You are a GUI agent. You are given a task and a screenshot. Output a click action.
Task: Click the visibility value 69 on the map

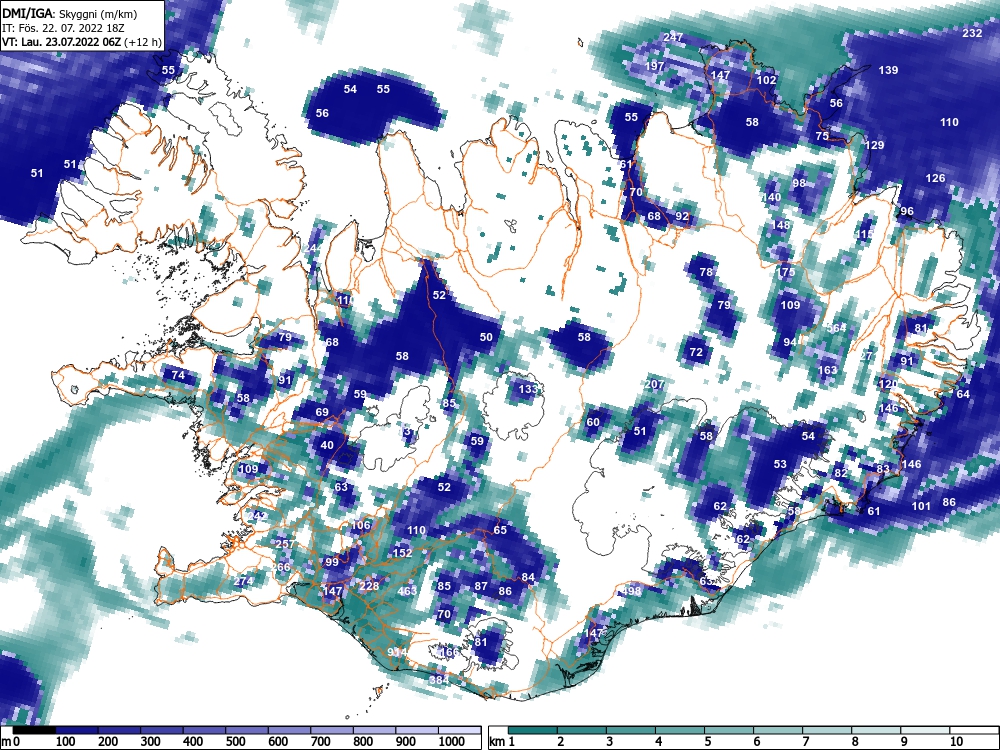(322, 412)
